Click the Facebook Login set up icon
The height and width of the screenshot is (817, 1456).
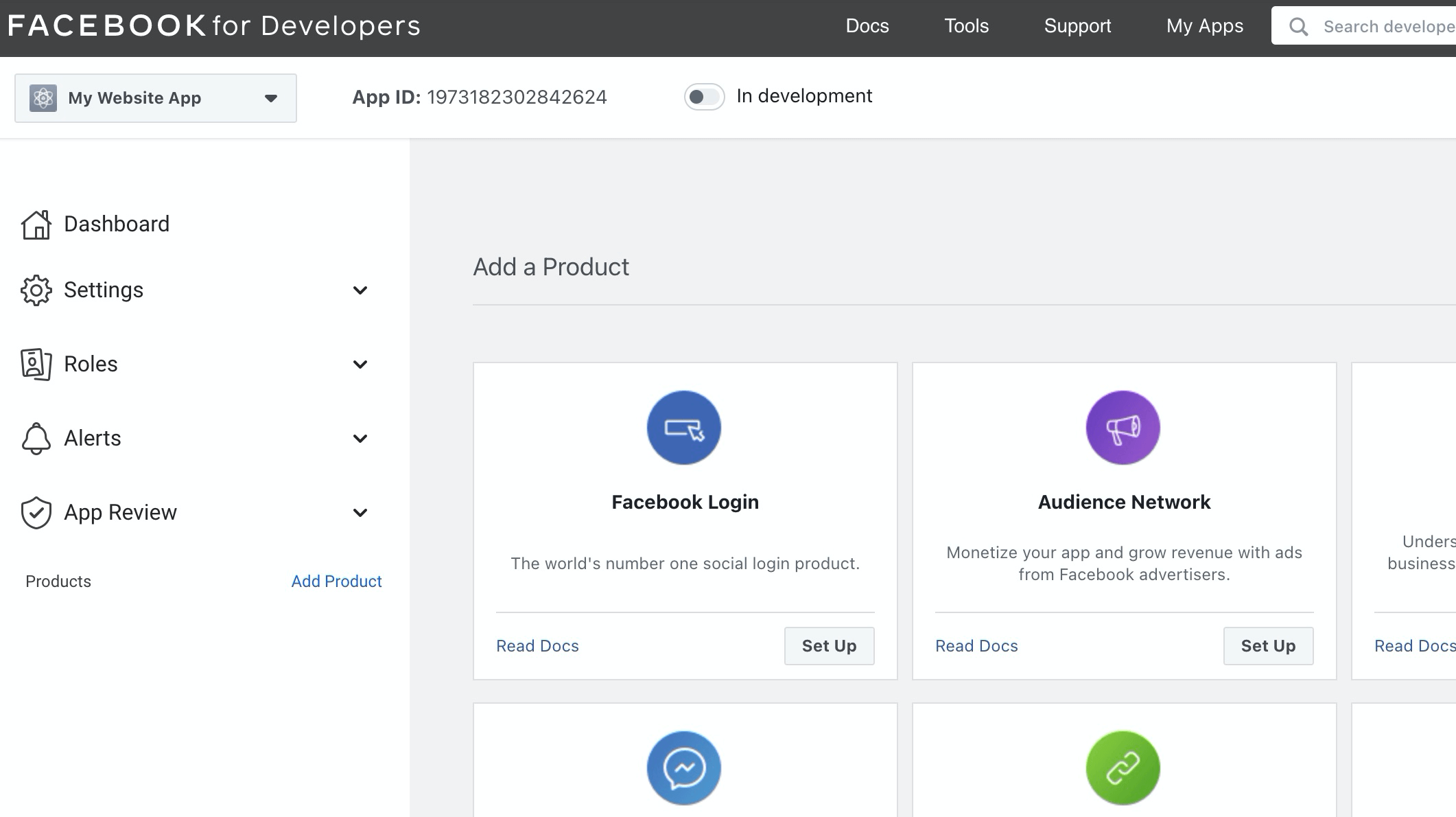(829, 645)
